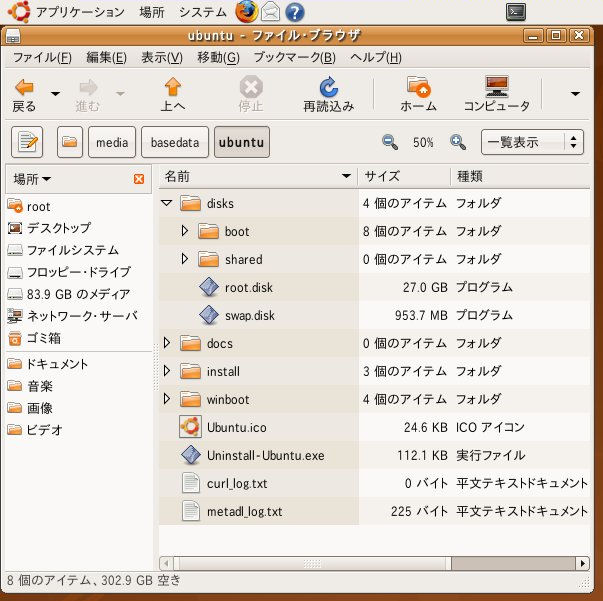Open the 一覧表示 view mode combo box

pos(532,142)
